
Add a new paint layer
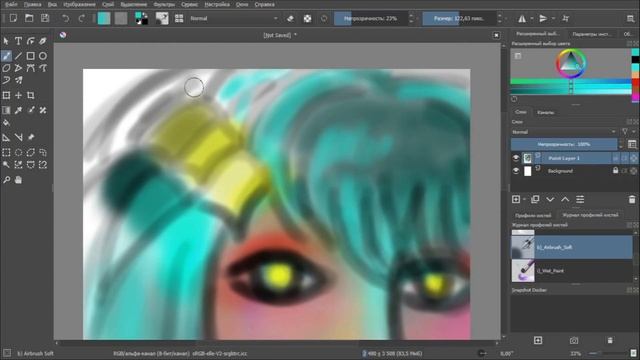516,199
